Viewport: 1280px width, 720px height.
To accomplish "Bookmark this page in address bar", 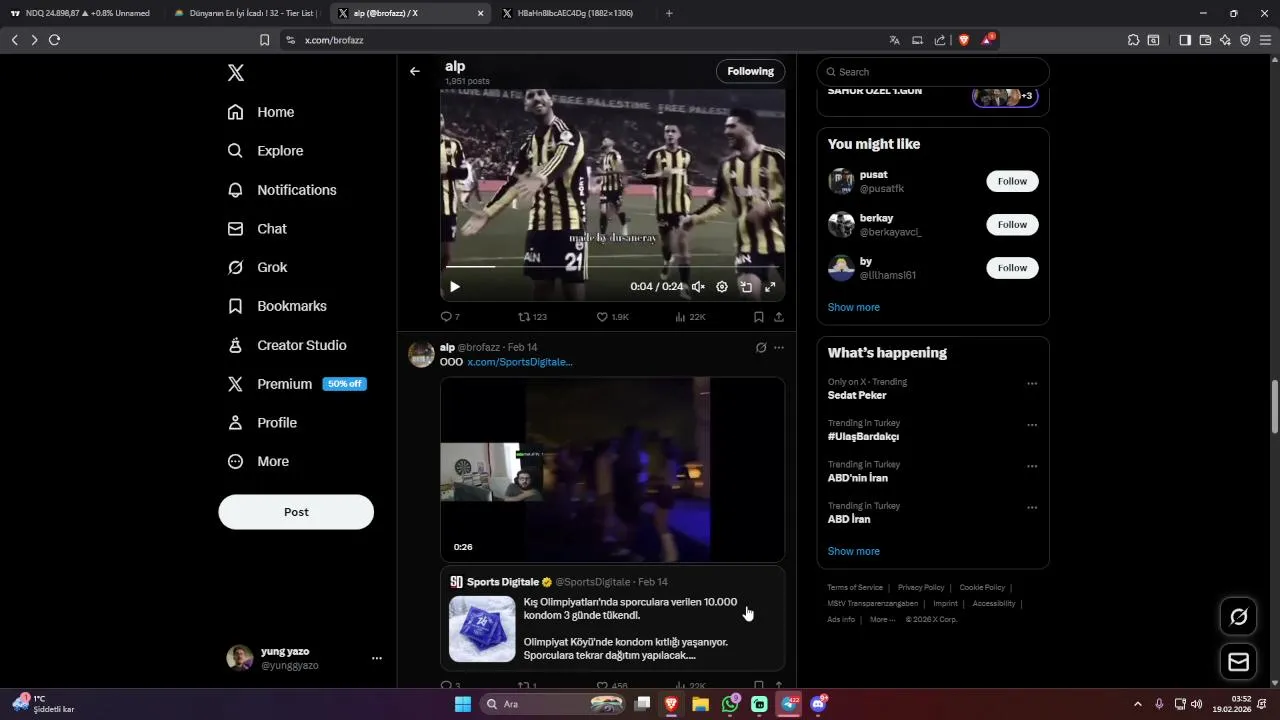I will (x=264, y=40).
